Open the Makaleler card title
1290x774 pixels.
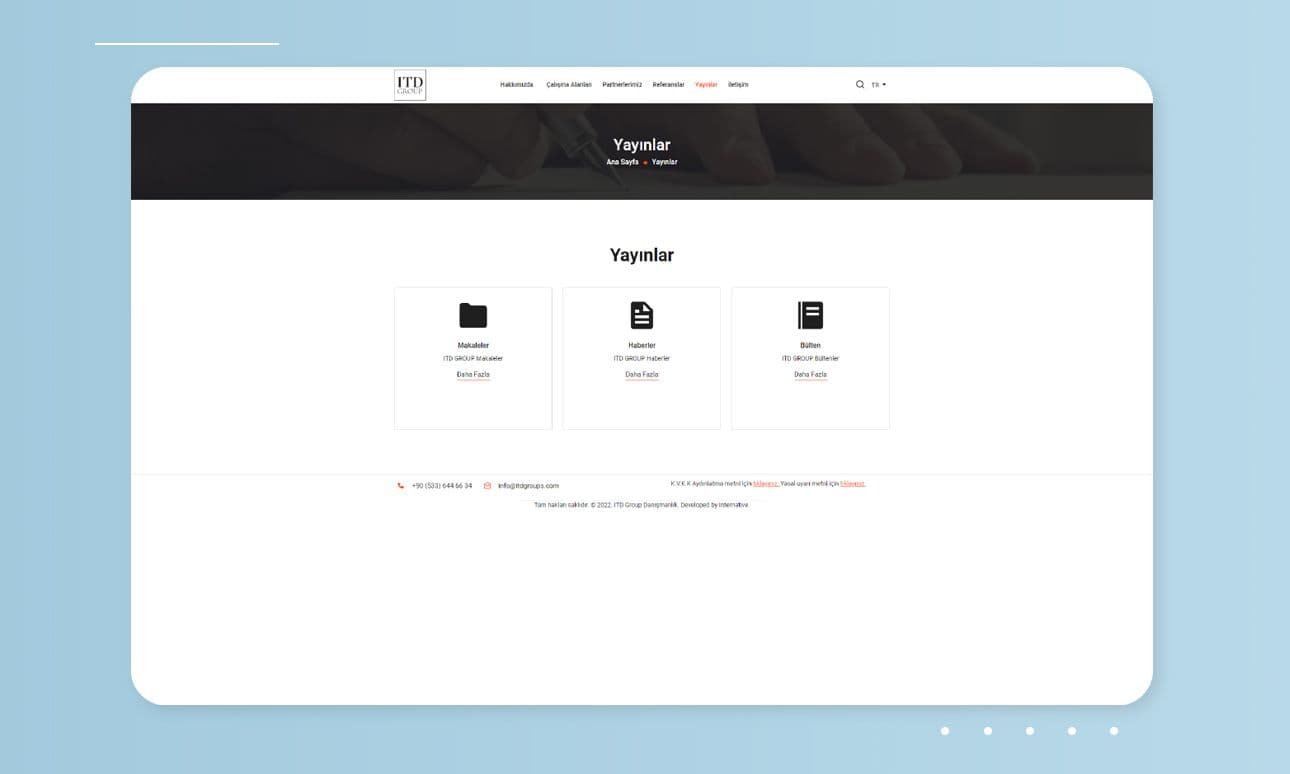pos(473,345)
